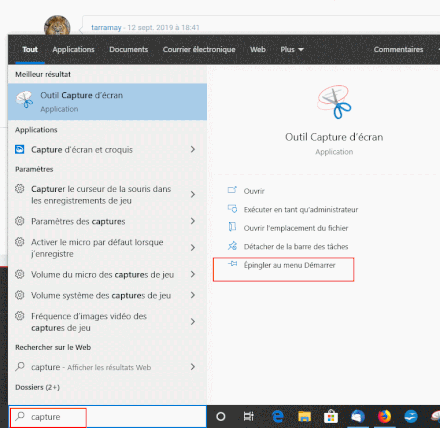Click the large scissors Snipping Tool icon
The width and height of the screenshot is (440, 428).
tap(334, 102)
